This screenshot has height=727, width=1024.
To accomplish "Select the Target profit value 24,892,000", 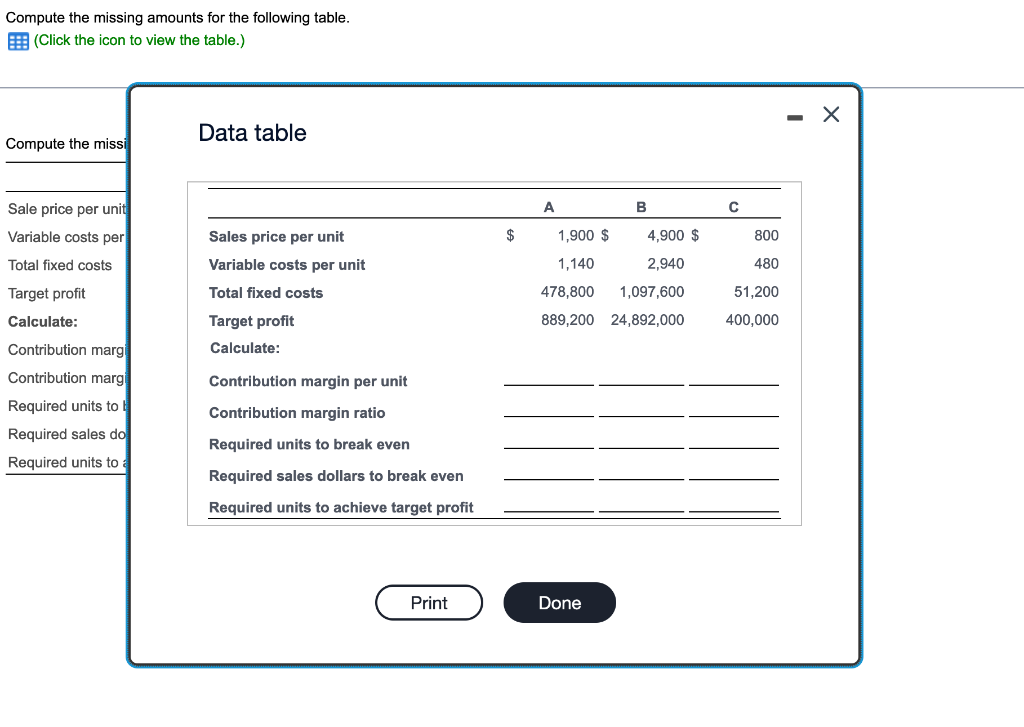I will point(646,320).
